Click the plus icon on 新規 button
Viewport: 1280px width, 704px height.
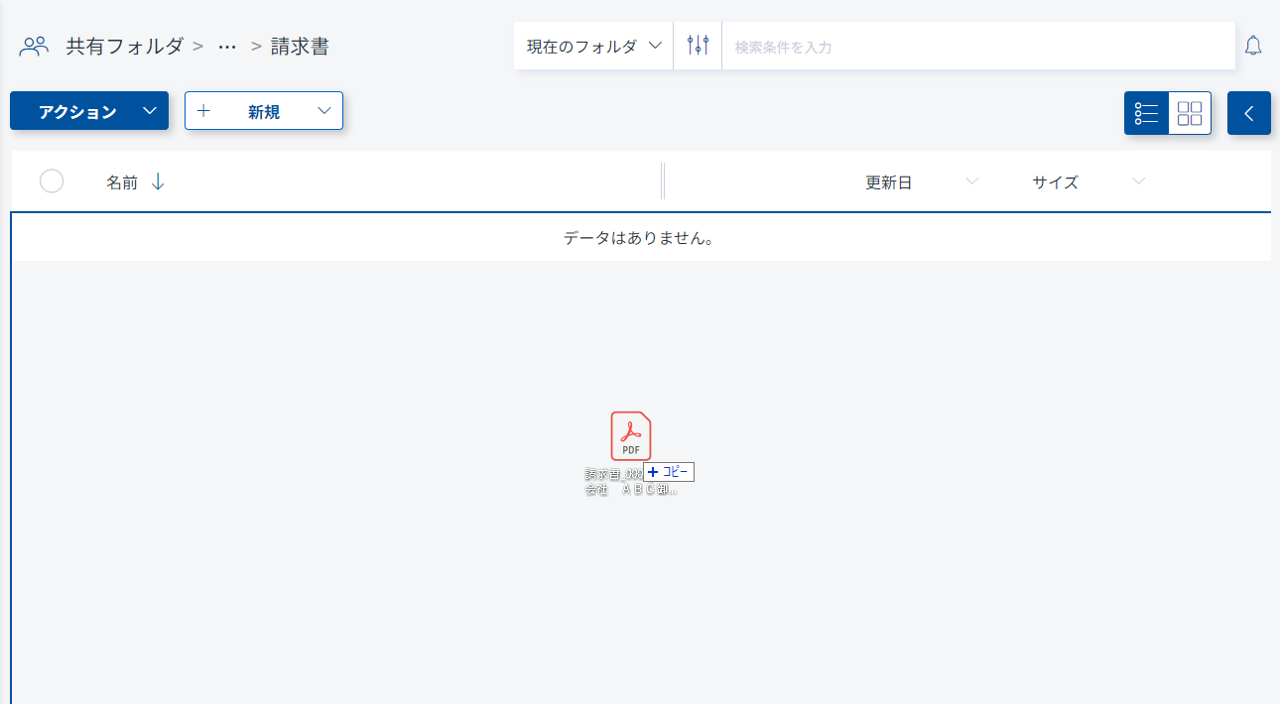204,111
